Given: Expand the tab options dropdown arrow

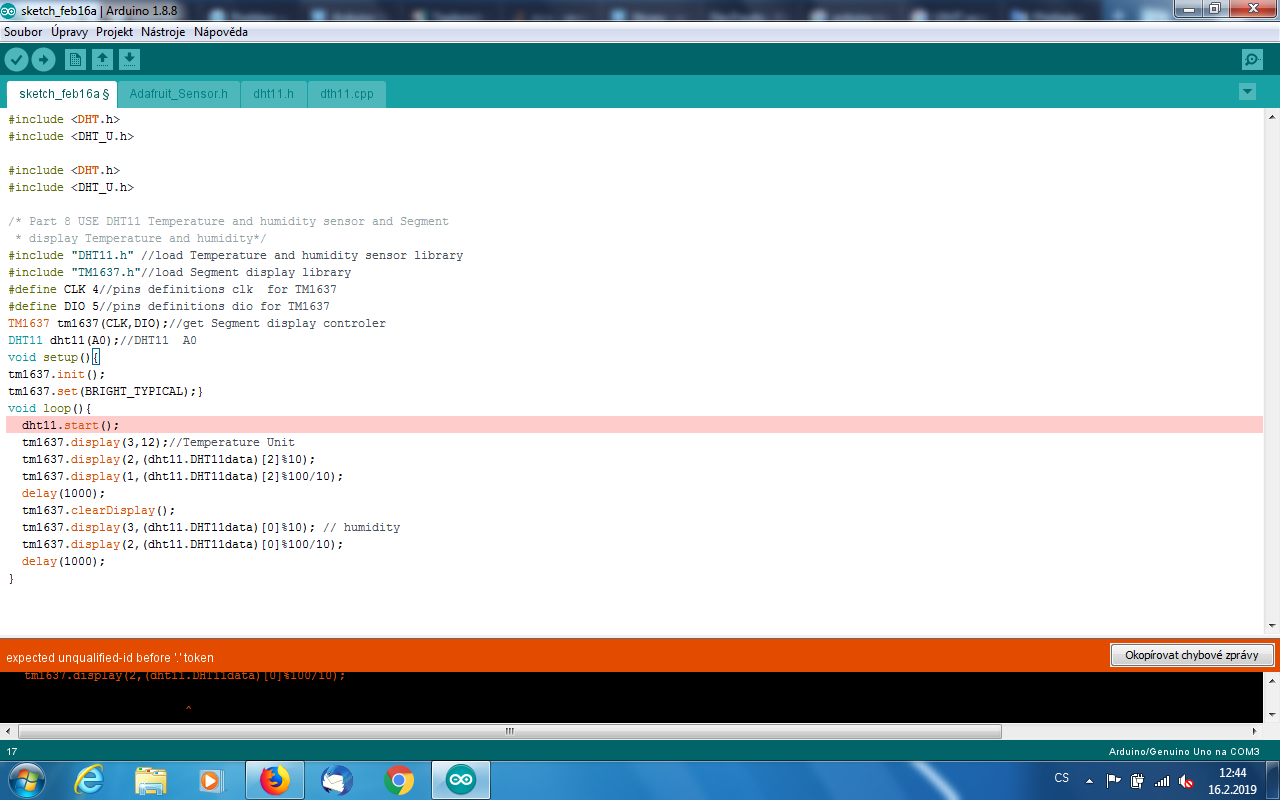Looking at the screenshot, I should (1247, 92).
